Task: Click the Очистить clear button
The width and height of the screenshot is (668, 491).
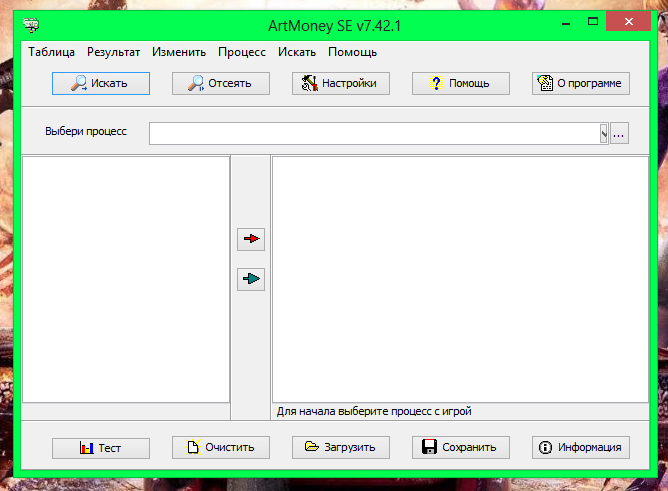Action: pyautogui.click(x=221, y=447)
